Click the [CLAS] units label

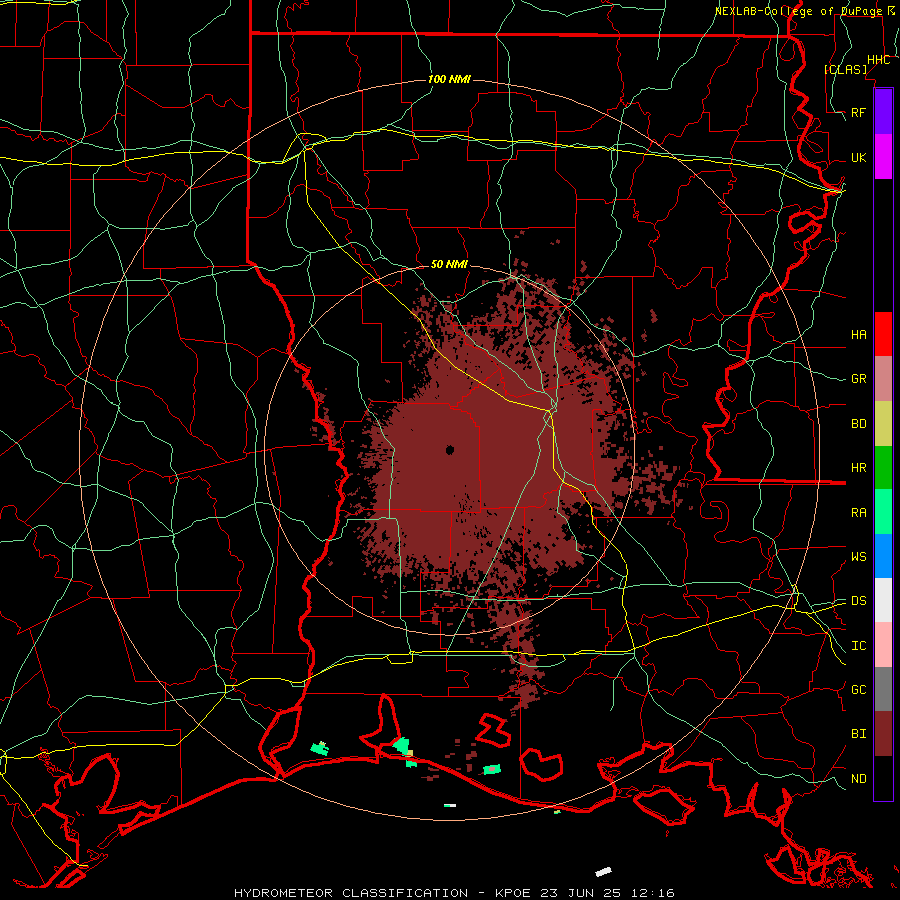click(845, 69)
